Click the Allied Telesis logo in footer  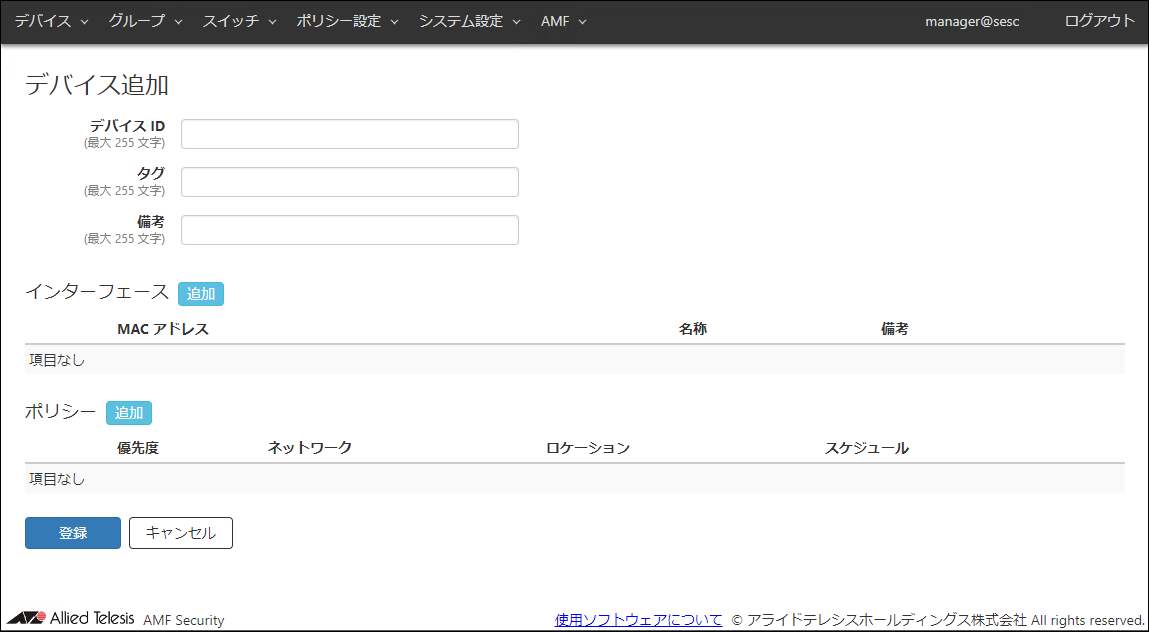coord(71,619)
